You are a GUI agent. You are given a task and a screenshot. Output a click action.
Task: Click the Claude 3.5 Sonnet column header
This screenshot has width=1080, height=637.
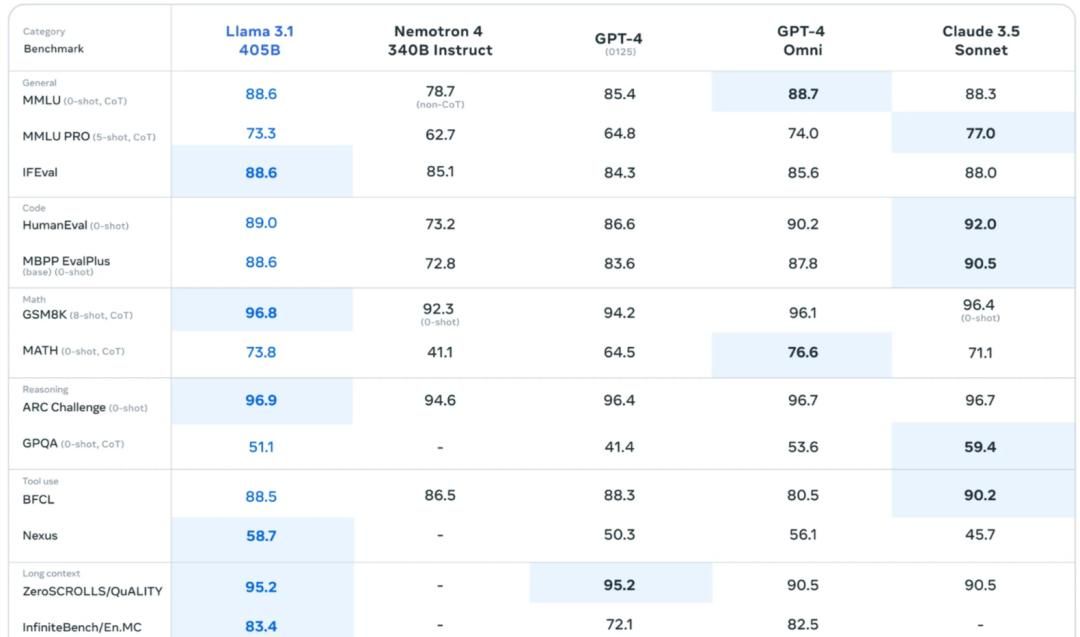coord(980,40)
